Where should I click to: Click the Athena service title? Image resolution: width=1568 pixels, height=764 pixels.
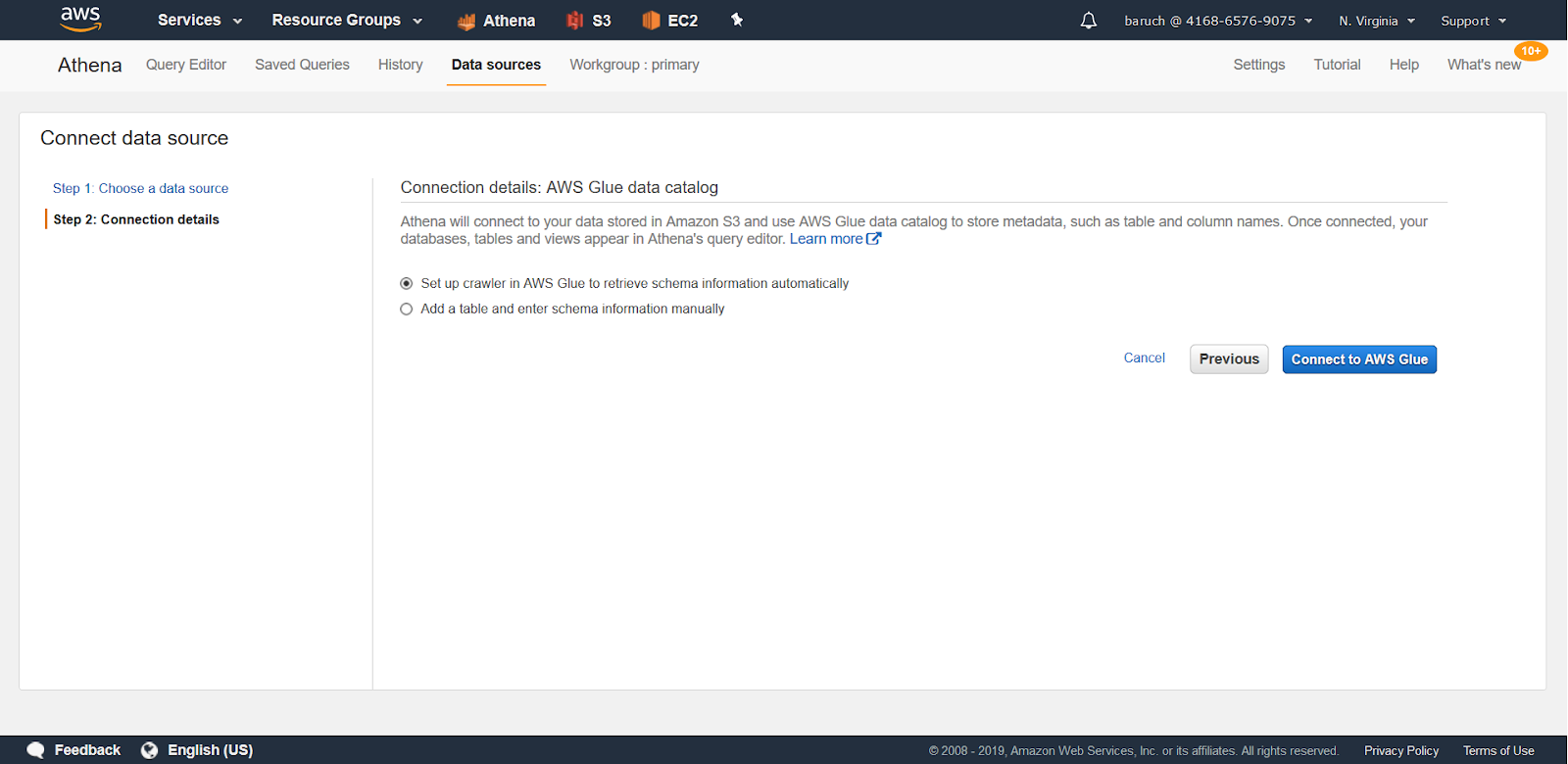[x=90, y=65]
